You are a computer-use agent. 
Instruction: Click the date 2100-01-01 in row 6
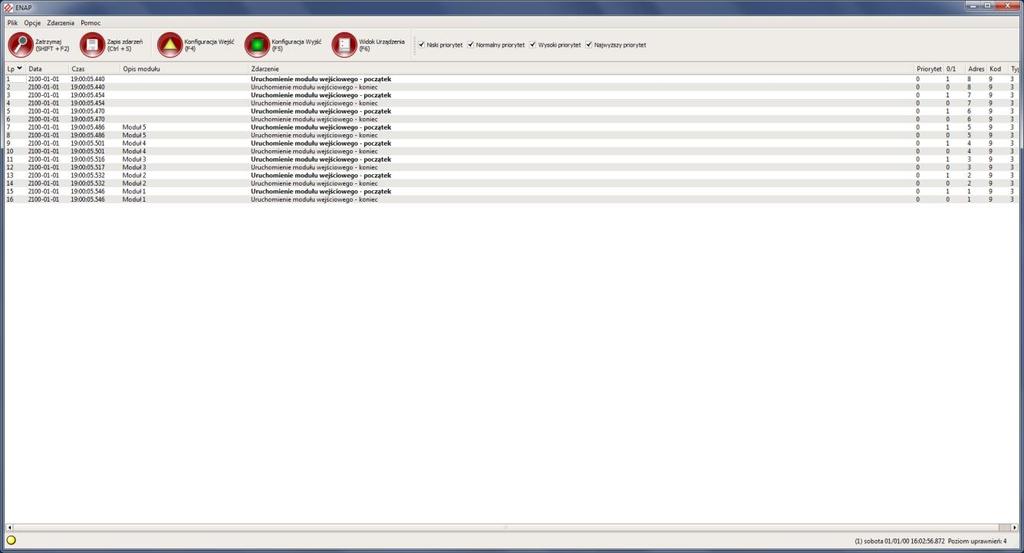[x=43, y=119]
